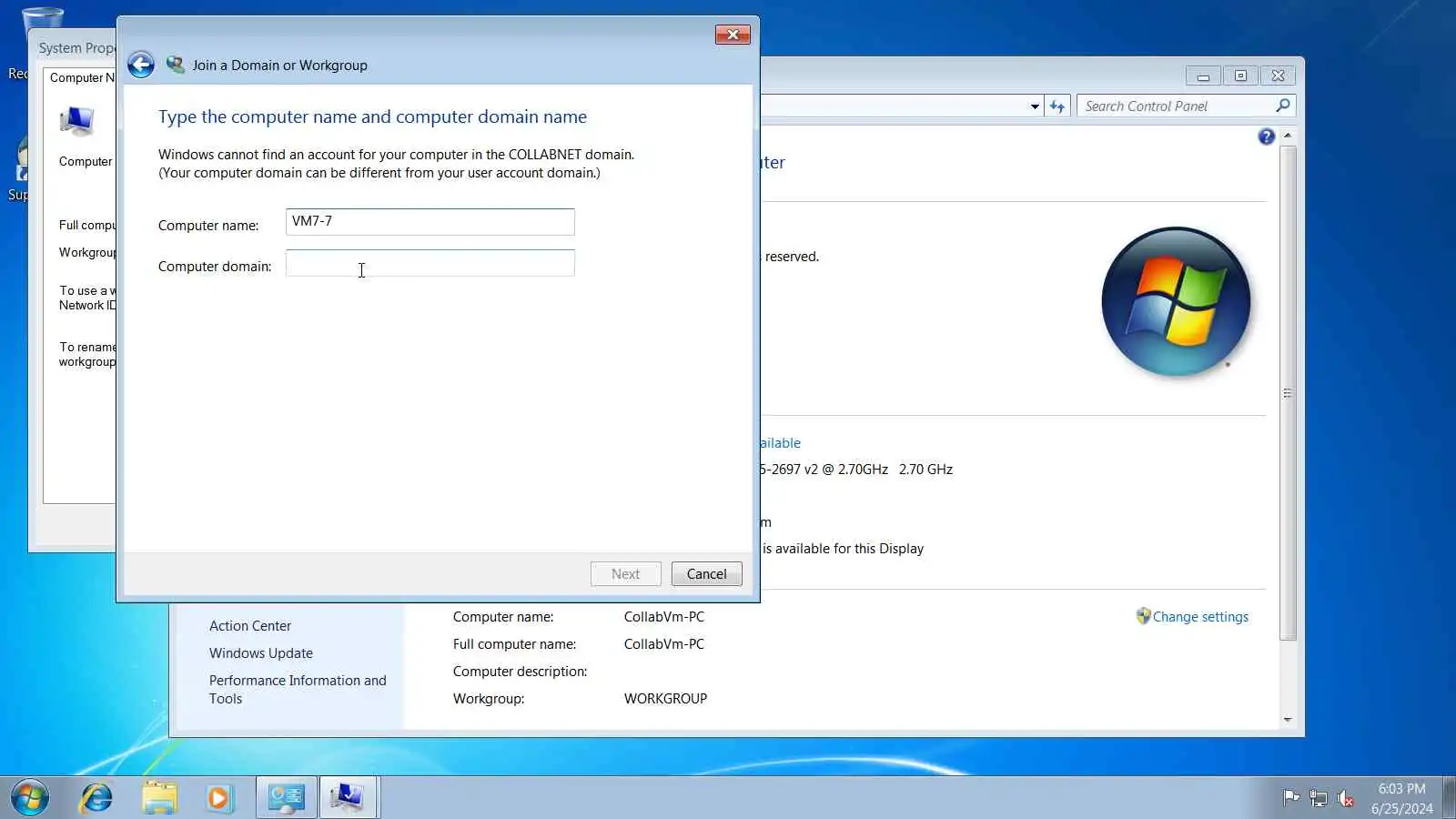The image size is (1456, 819).
Task: Launch Internet Explorer from the taskbar
Action: coord(96,798)
